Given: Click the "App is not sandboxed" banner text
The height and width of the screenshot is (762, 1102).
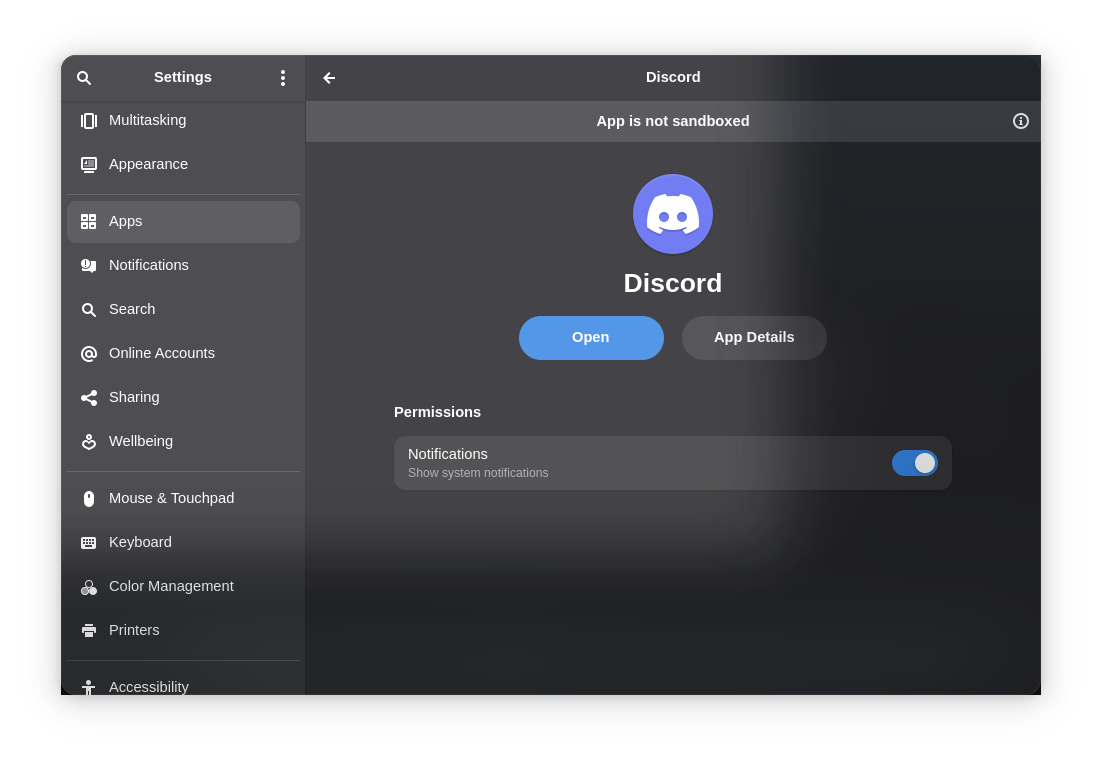Looking at the screenshot, I should point(673,121).
